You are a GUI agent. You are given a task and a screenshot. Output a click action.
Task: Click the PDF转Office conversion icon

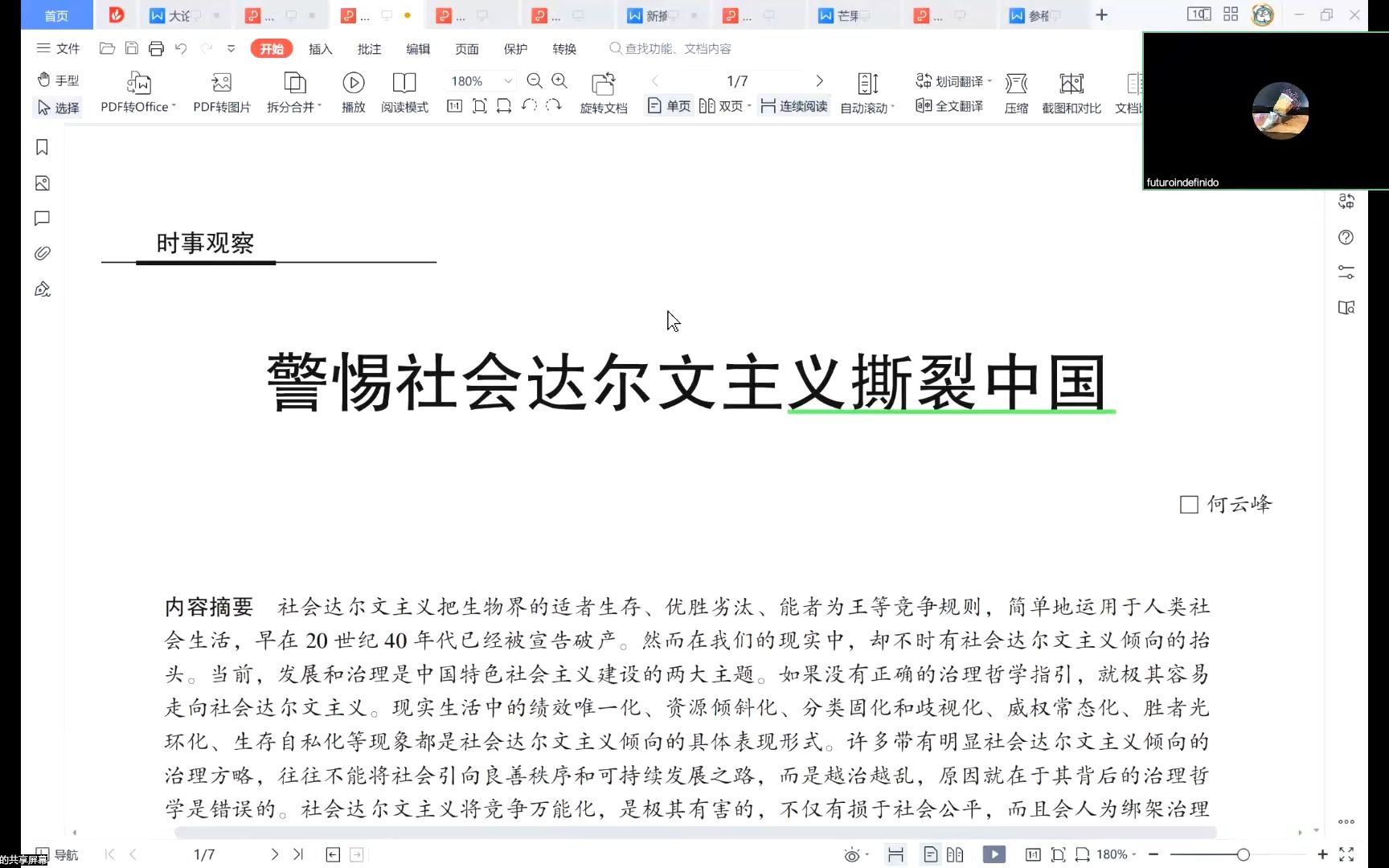[138, 83]
